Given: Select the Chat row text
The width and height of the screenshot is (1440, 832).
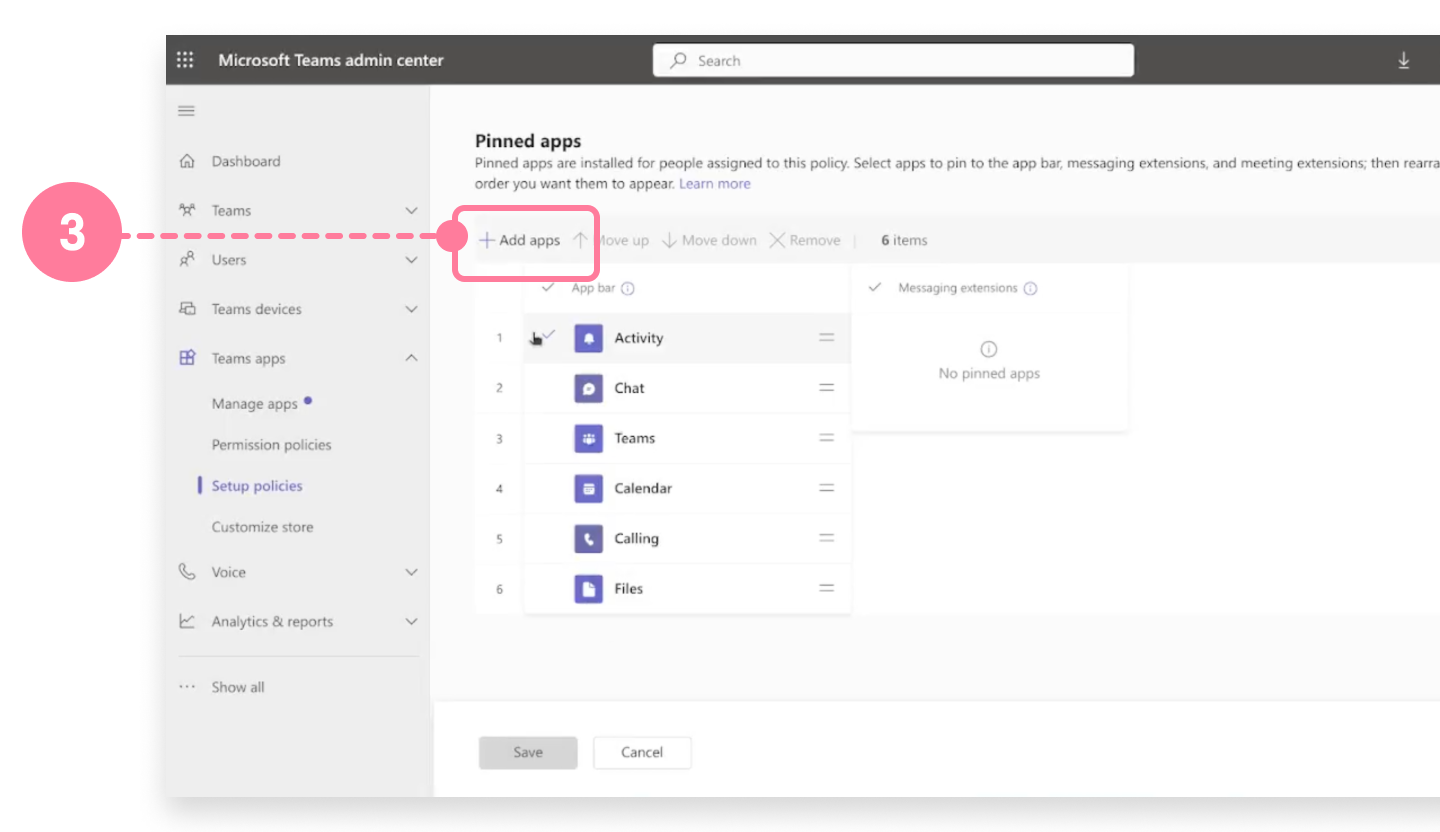Looking at the screenshot, I should click(630, 388).
